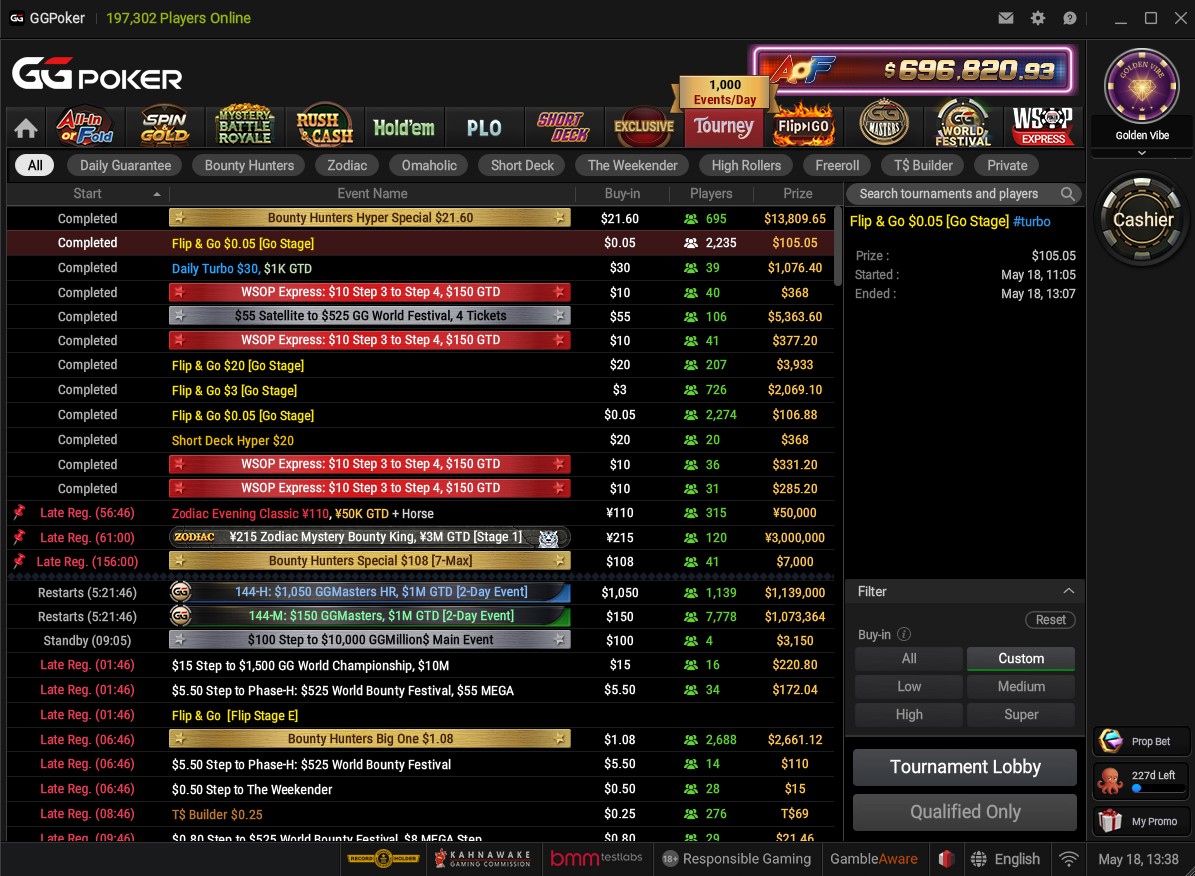Image resolution: width=1195 pixels, height=876 pixels.
Task: Open the settings gear icon
Action: pos(1038,18)
